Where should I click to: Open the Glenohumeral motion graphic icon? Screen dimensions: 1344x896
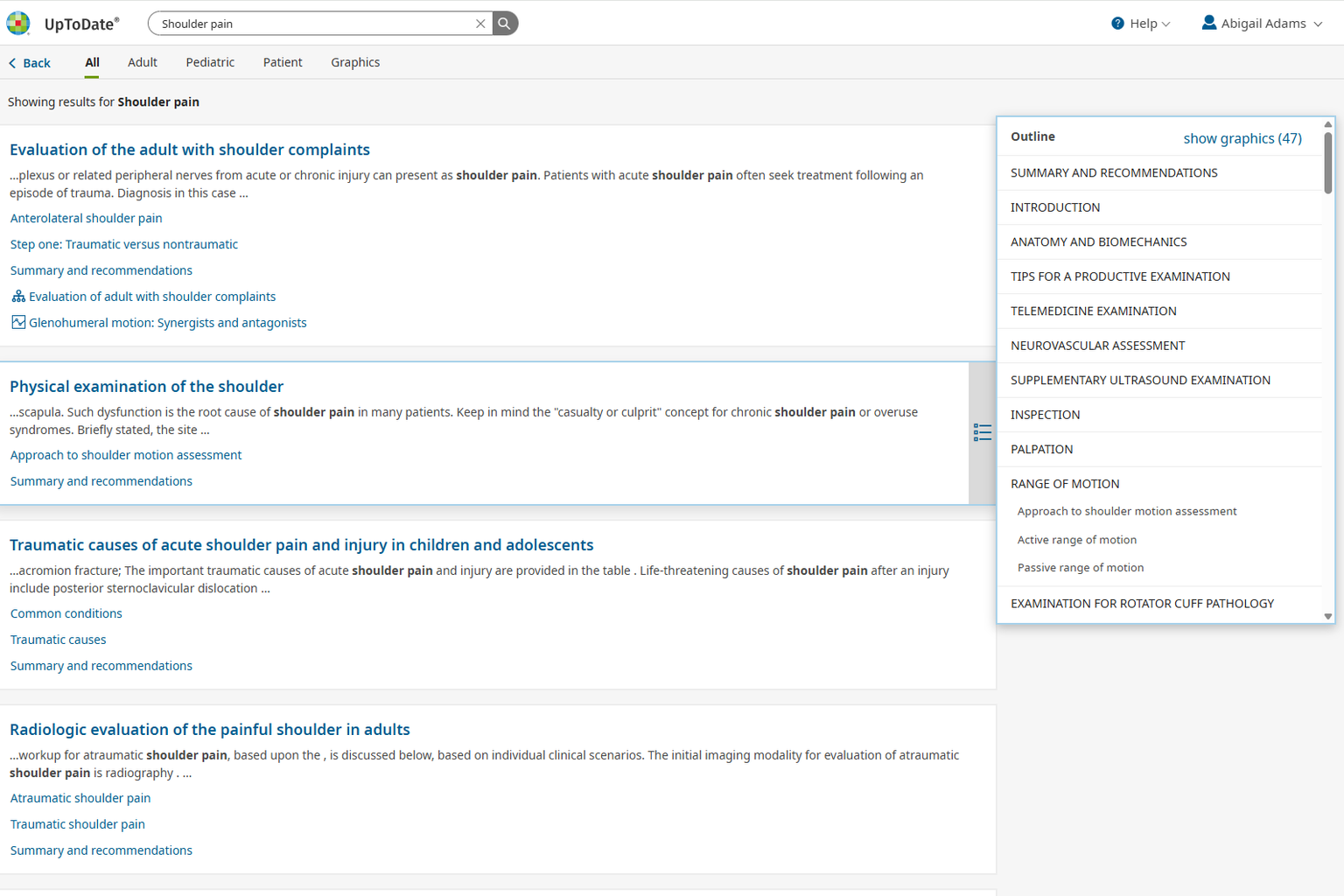(18, 323)
